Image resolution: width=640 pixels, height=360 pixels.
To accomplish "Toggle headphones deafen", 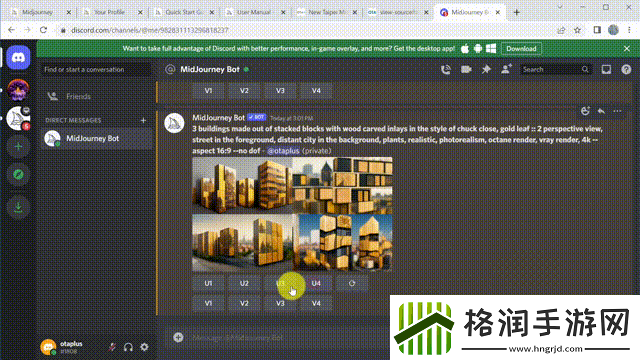I will pyautogui.click(x=128, y=347).
